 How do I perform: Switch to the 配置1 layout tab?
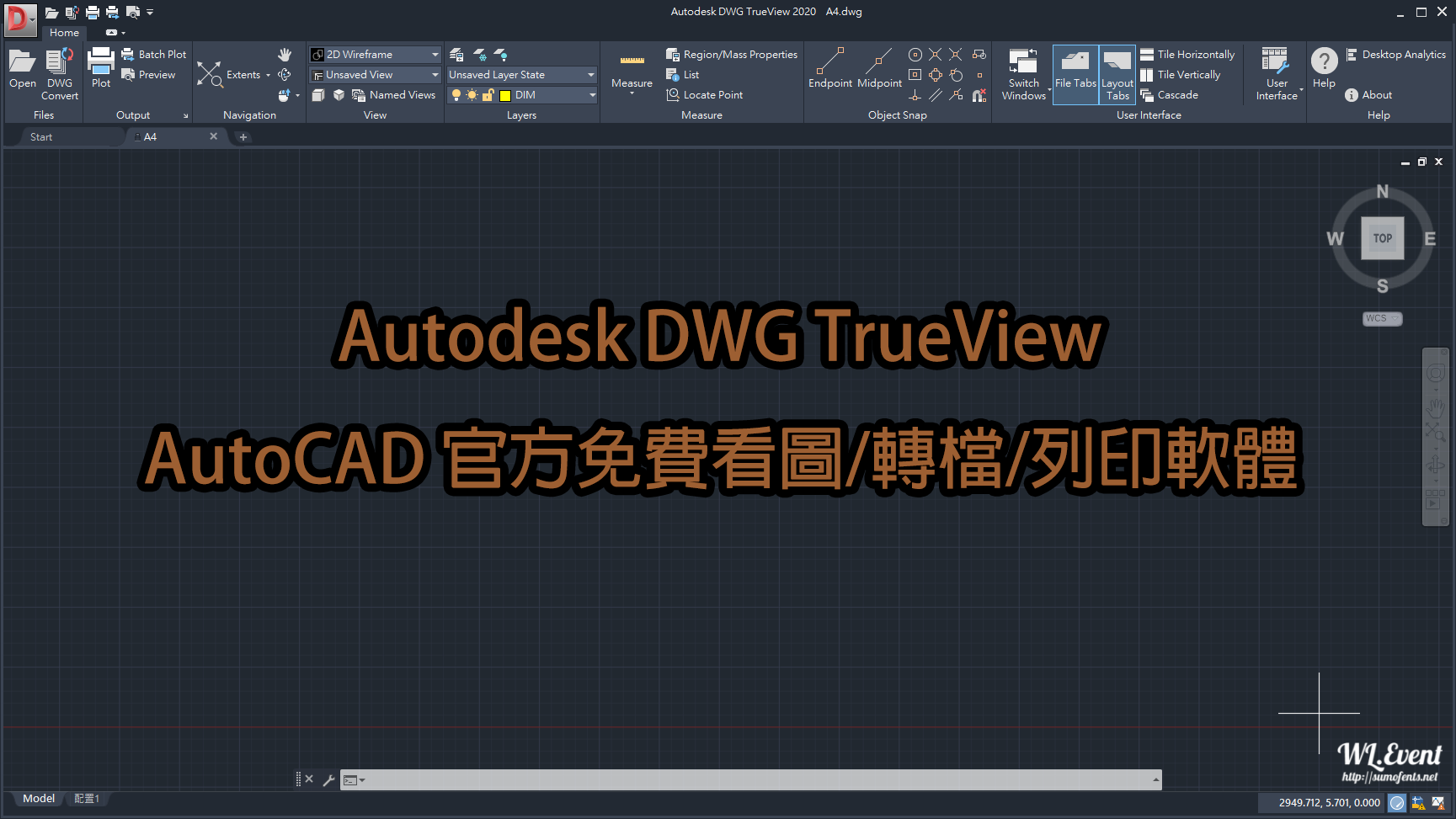point(87,799)
